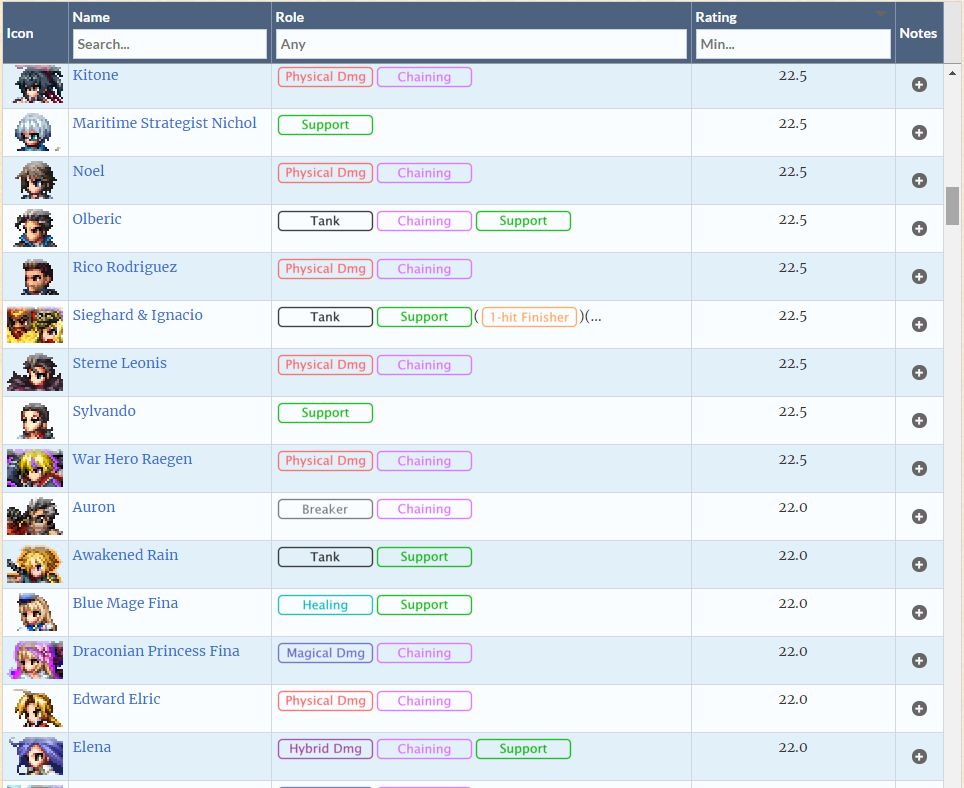Open the Kitone unit page
This screenshot has width=964, height=788.
tap(95, 75)
